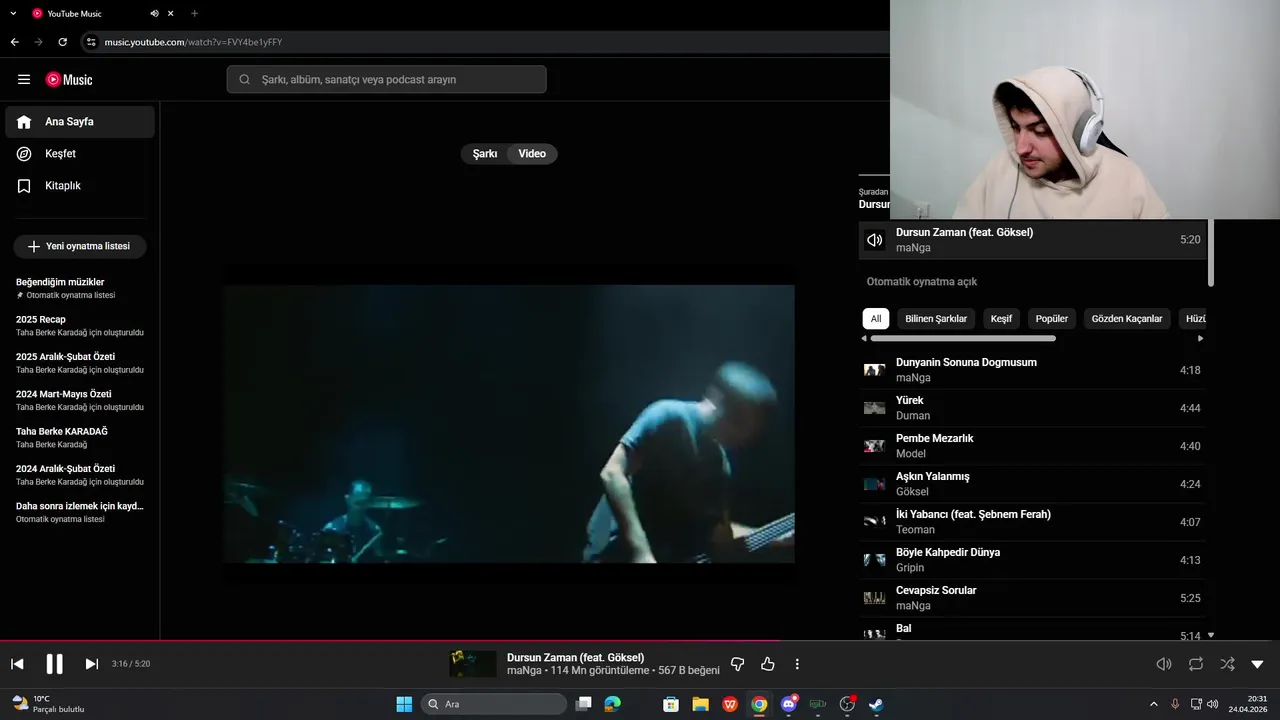The image size is (1280, 720).
Task: Go to Ana Sayfa in sidebar
Action: coord(80,122)
